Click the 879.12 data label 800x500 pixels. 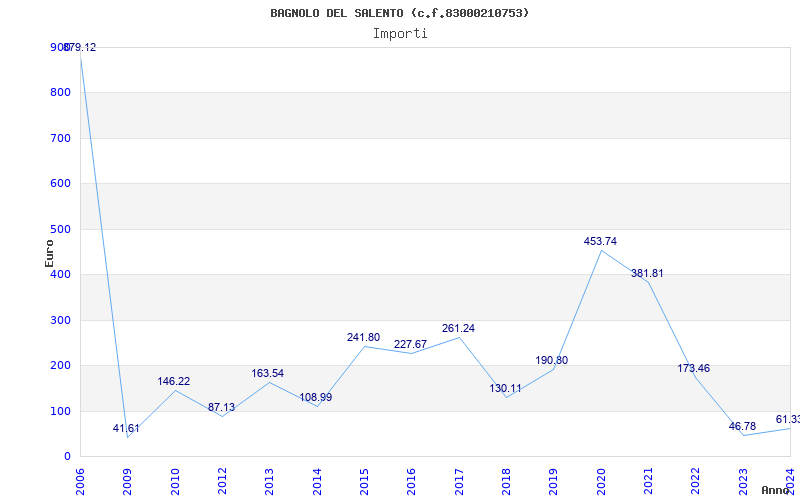pyautogui.click(x=80, y=47)
